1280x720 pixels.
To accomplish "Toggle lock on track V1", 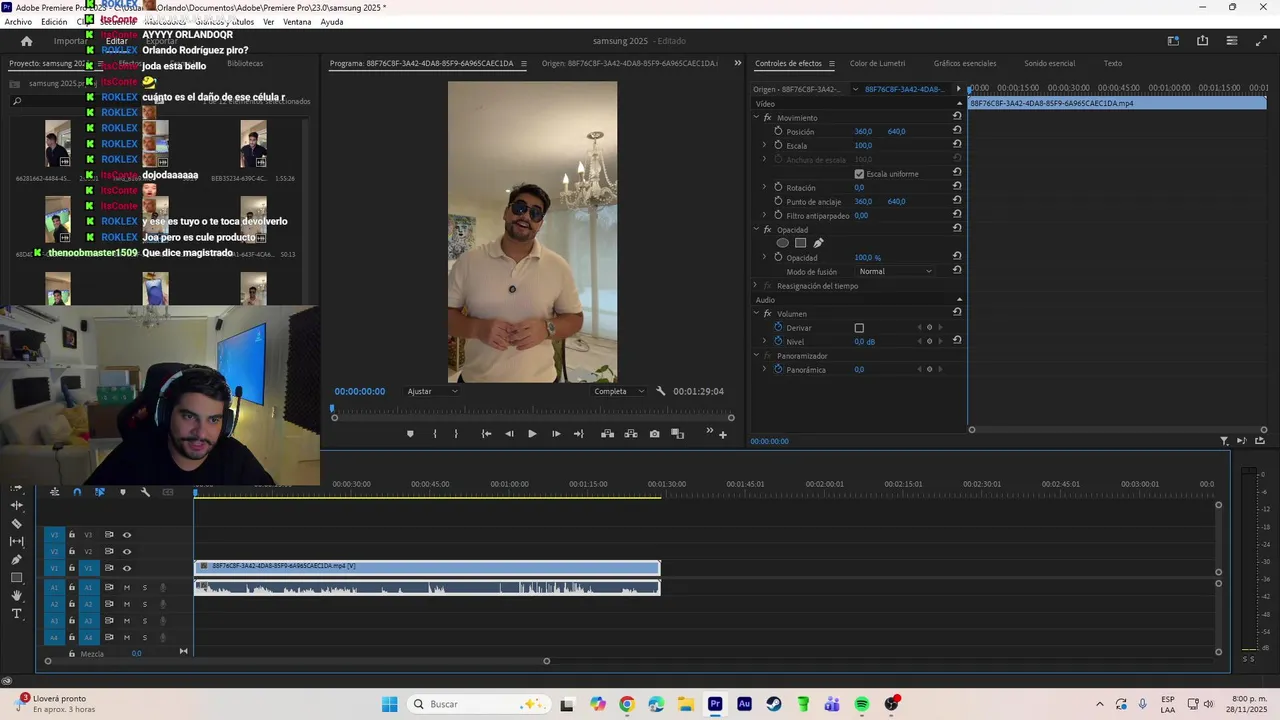I will [71, 568].
